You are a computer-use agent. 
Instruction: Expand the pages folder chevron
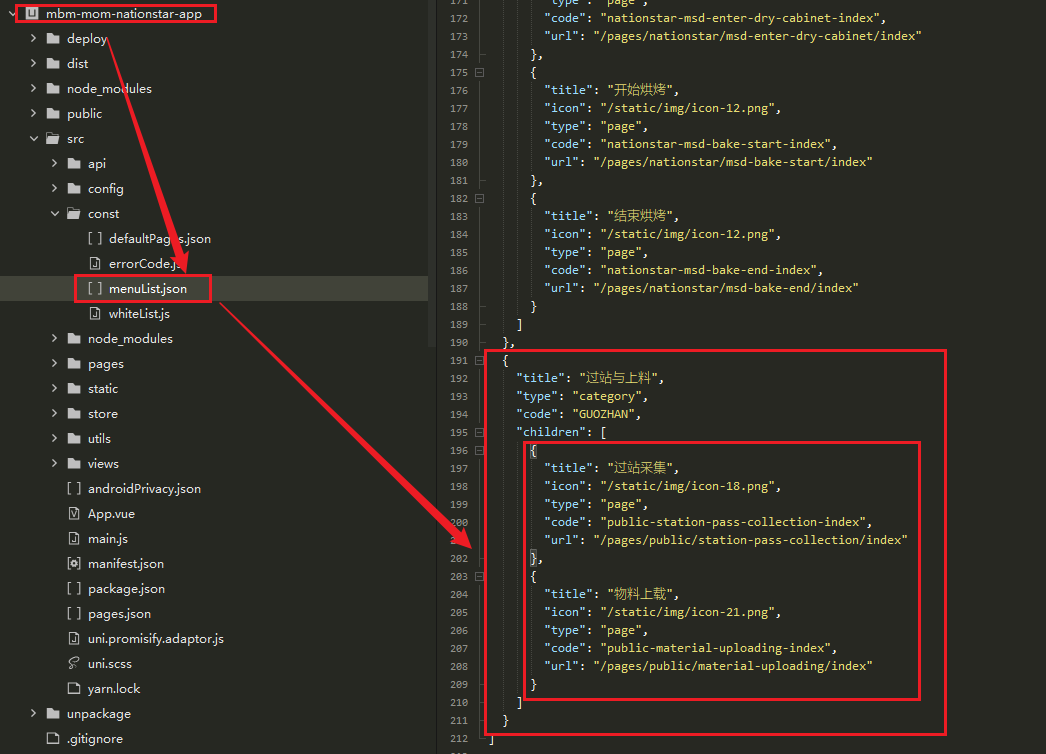[55, 364]
